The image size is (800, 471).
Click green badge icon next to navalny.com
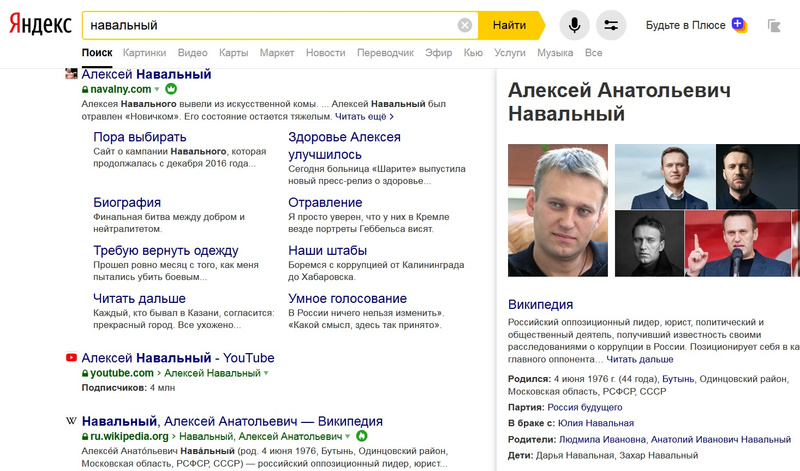[171, 89]
